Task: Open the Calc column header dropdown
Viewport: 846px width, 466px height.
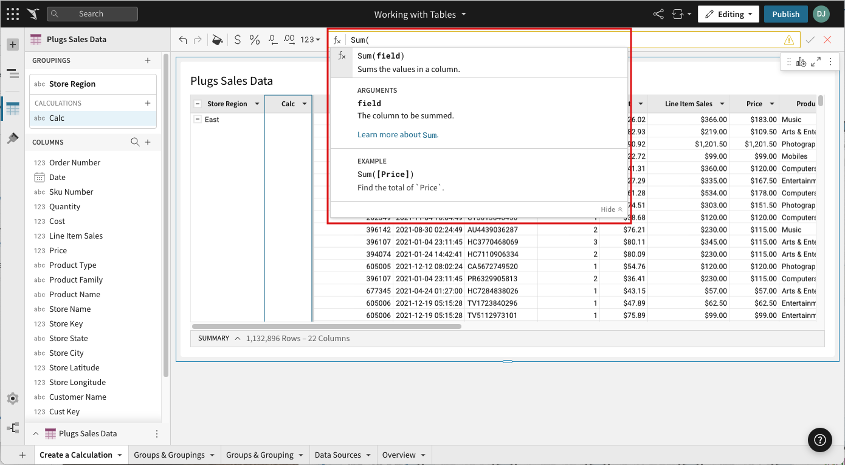Action: (304, 104)
